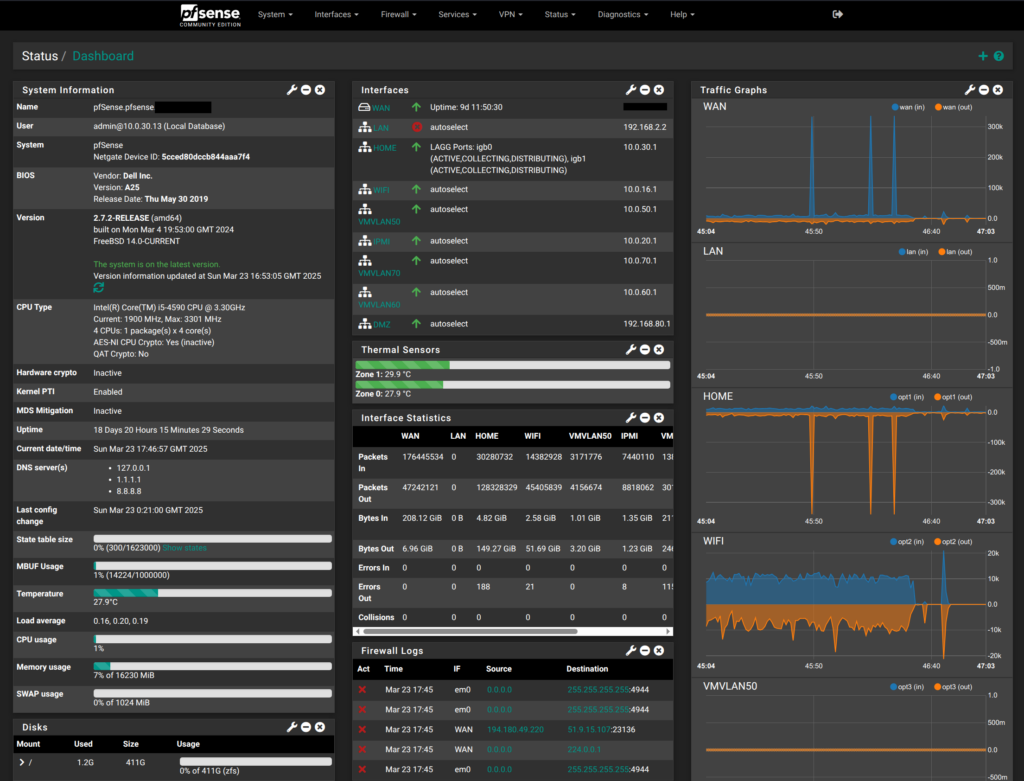Viewport: 1024px width, 781px height.
Task: Open System Information widget wrench settings
Action: (292, 90)
